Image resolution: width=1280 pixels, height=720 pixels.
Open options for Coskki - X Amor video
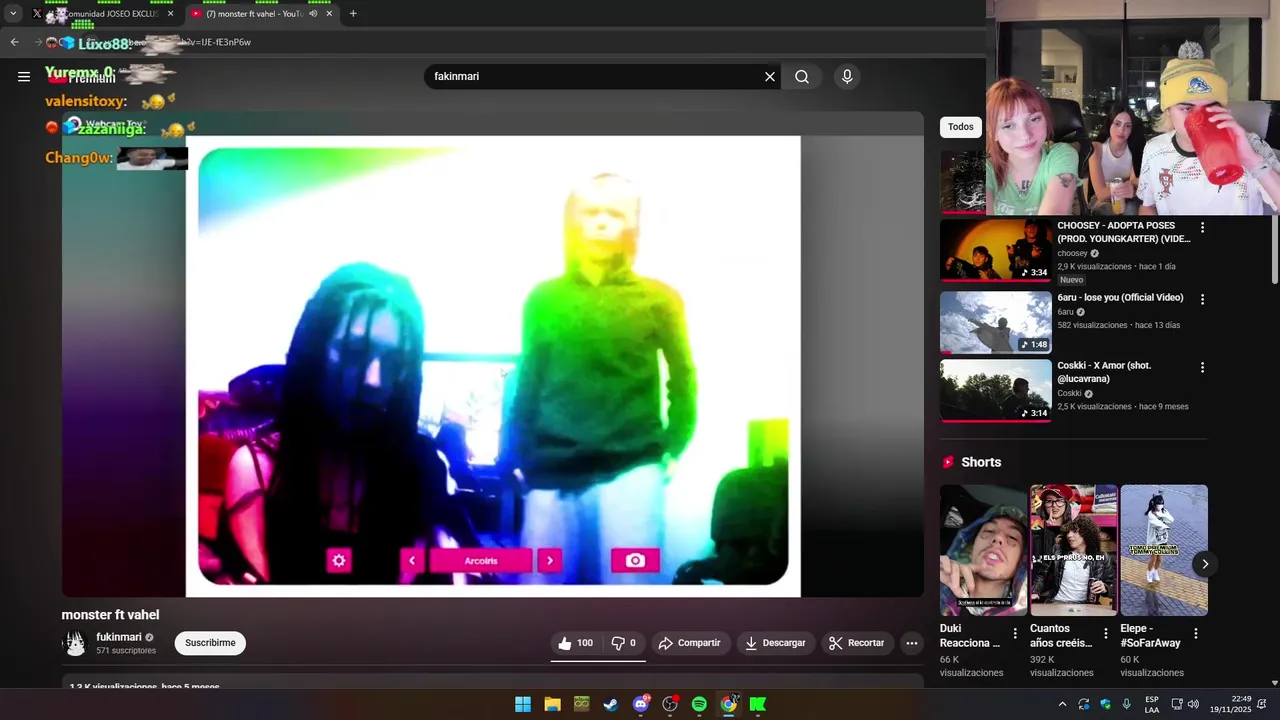[1202, 368]
